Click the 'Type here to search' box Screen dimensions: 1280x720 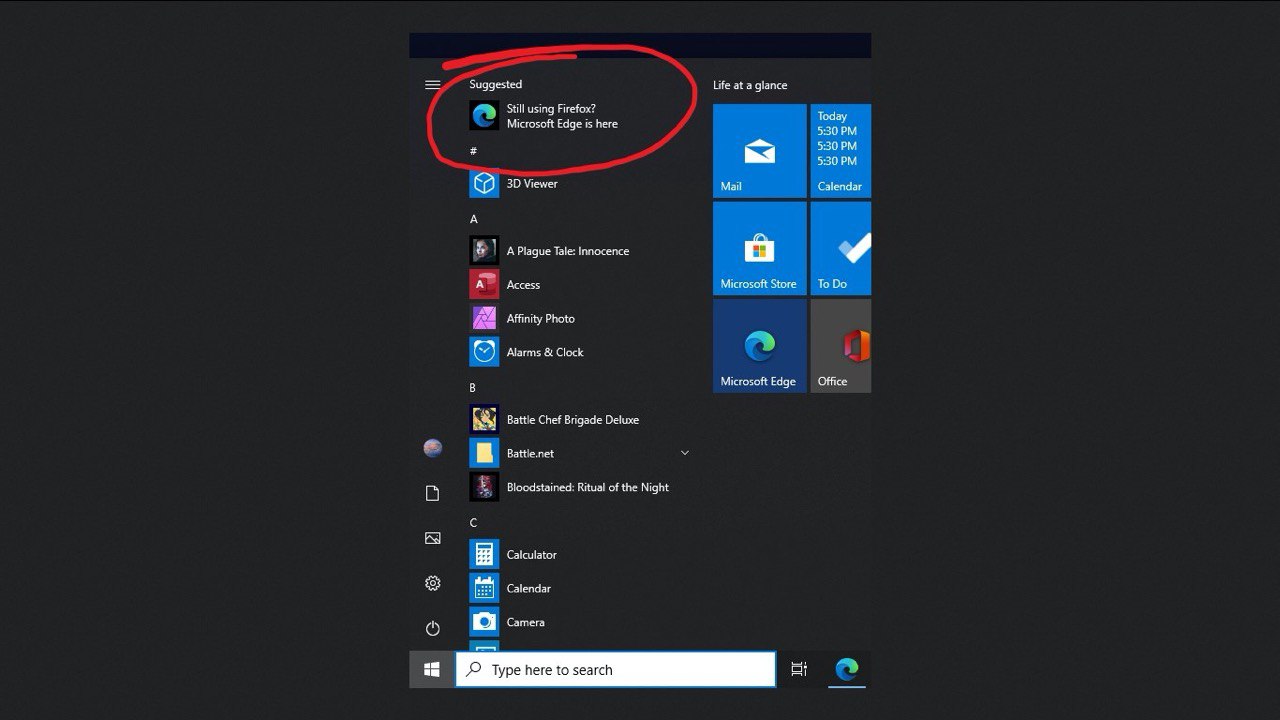click(616, 670)
